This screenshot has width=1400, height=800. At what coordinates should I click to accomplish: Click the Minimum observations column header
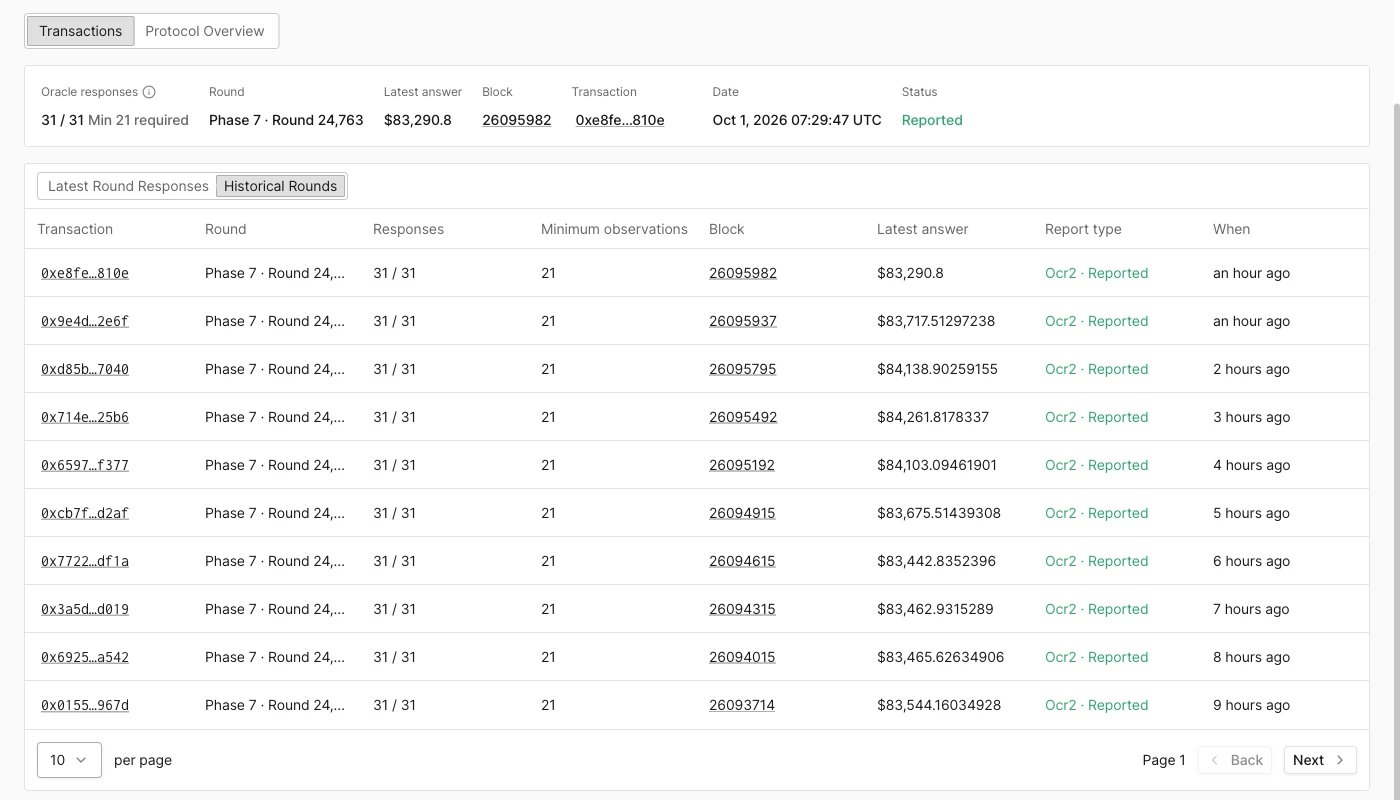[614, 229]
